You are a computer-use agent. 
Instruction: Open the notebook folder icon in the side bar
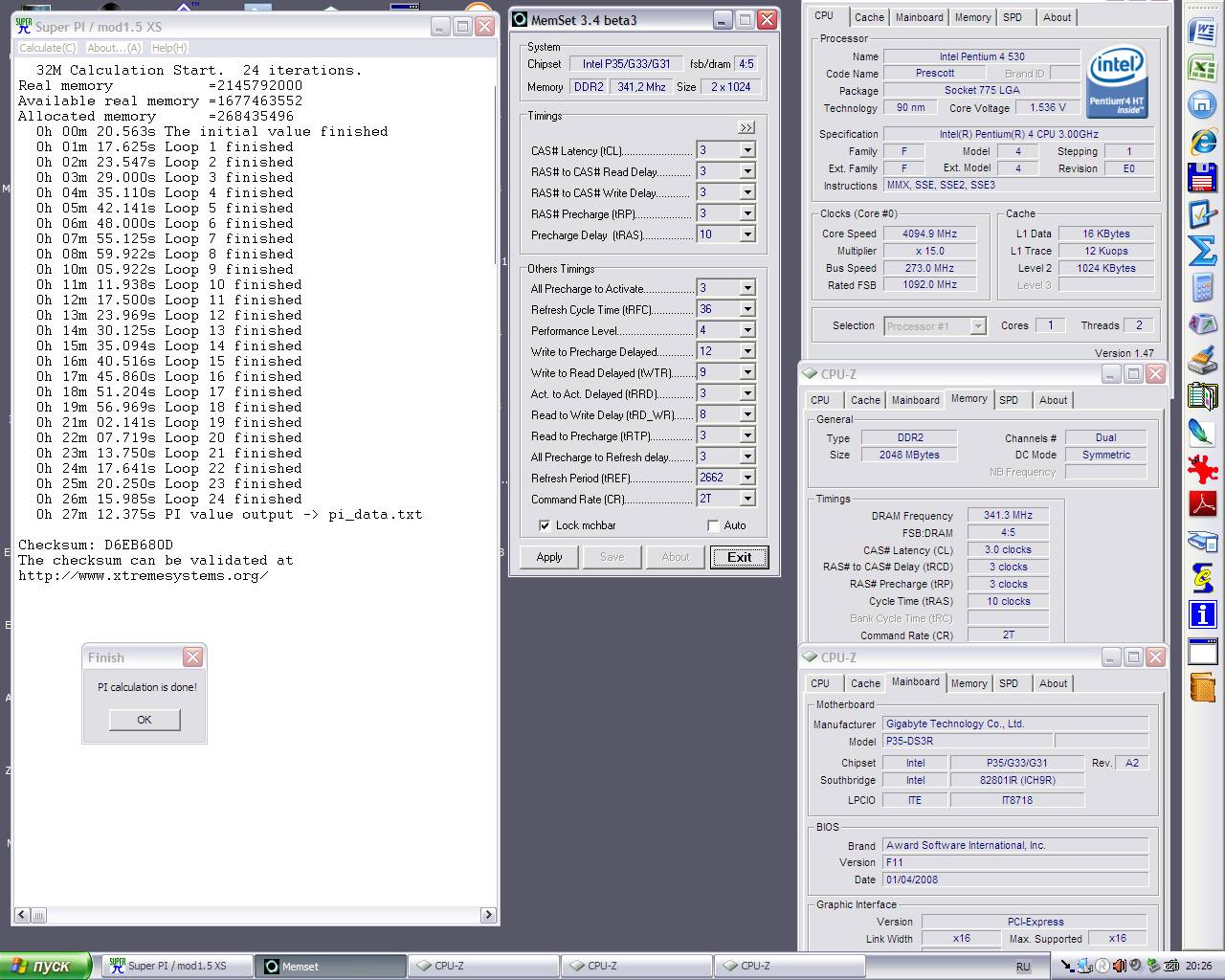pyautogui.click(x=1202, y=395)
